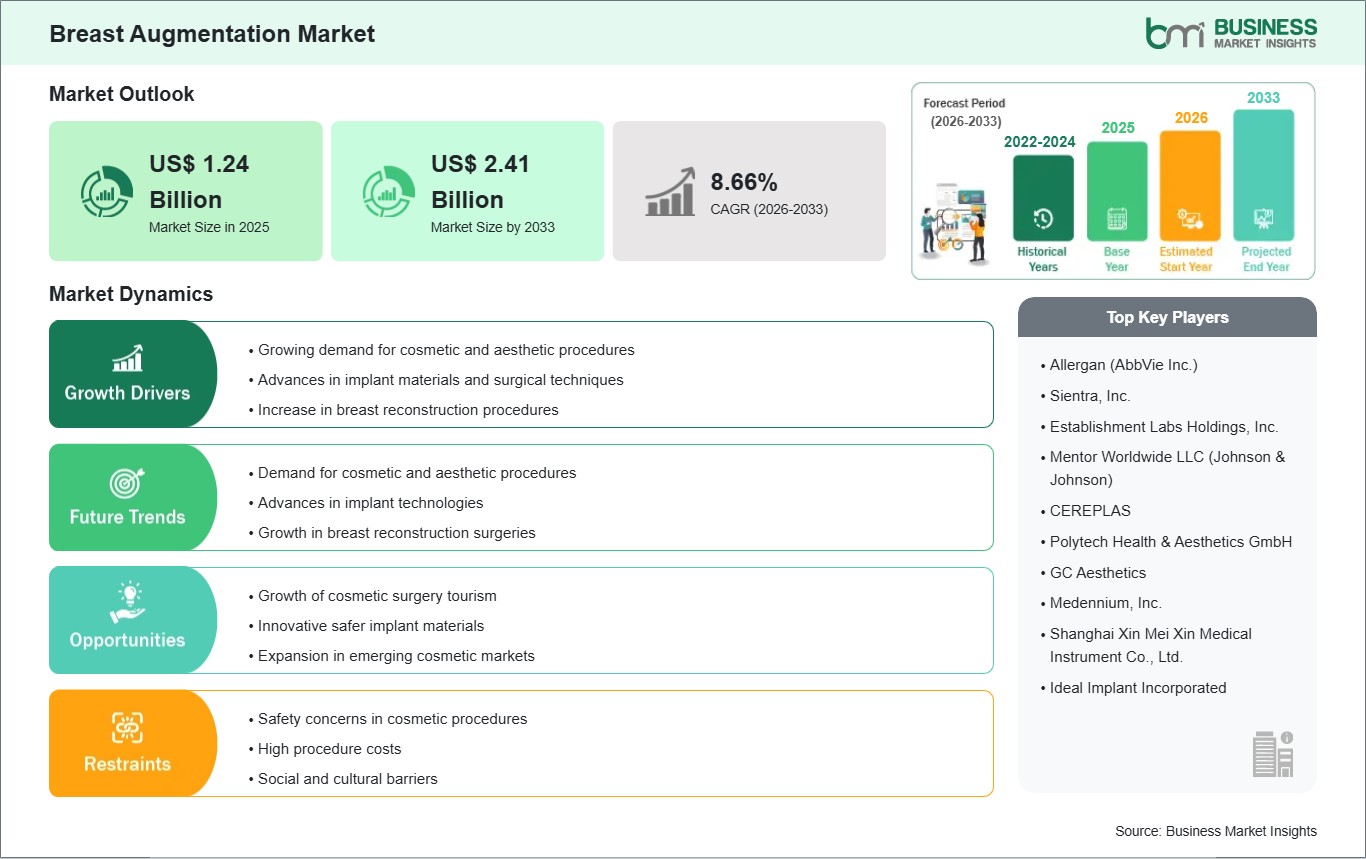Click the US$ 2.41 Billion market size card

[467, 191]
